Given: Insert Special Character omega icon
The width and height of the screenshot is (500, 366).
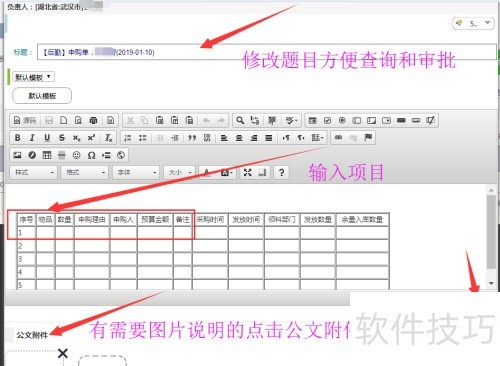Looking at the screenshot, I should coord(91,155).
